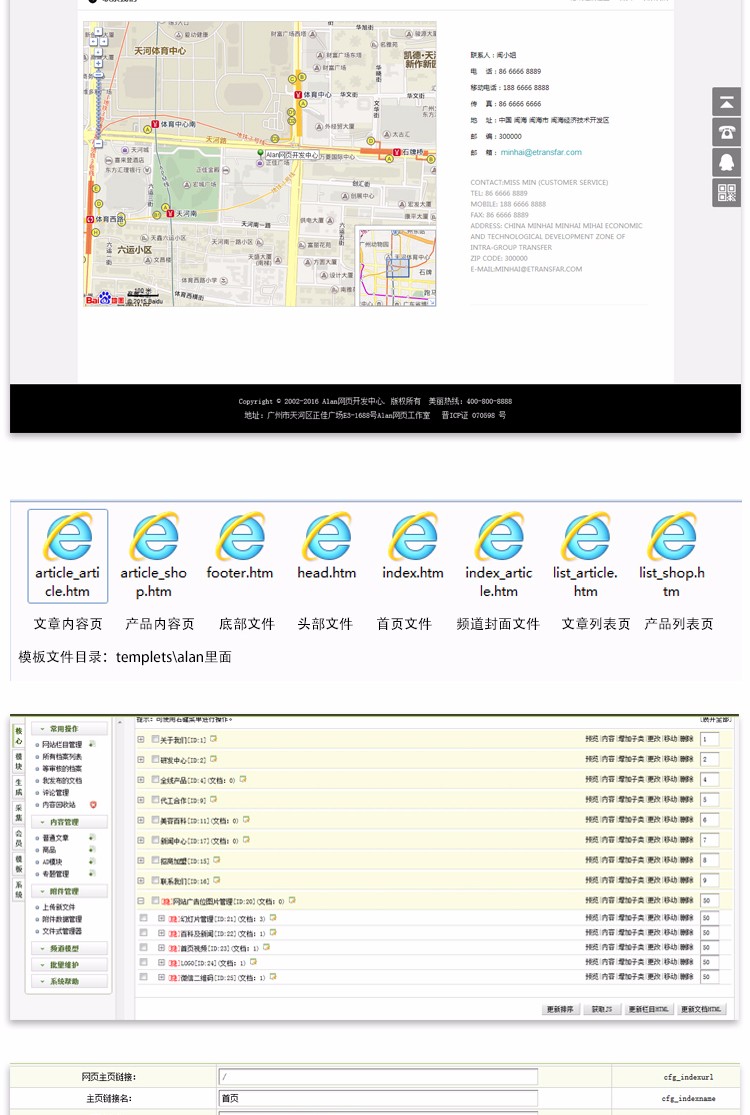Click the red shield icon beside 内容回收站
750x1115 pixels.
coord(93,805)
